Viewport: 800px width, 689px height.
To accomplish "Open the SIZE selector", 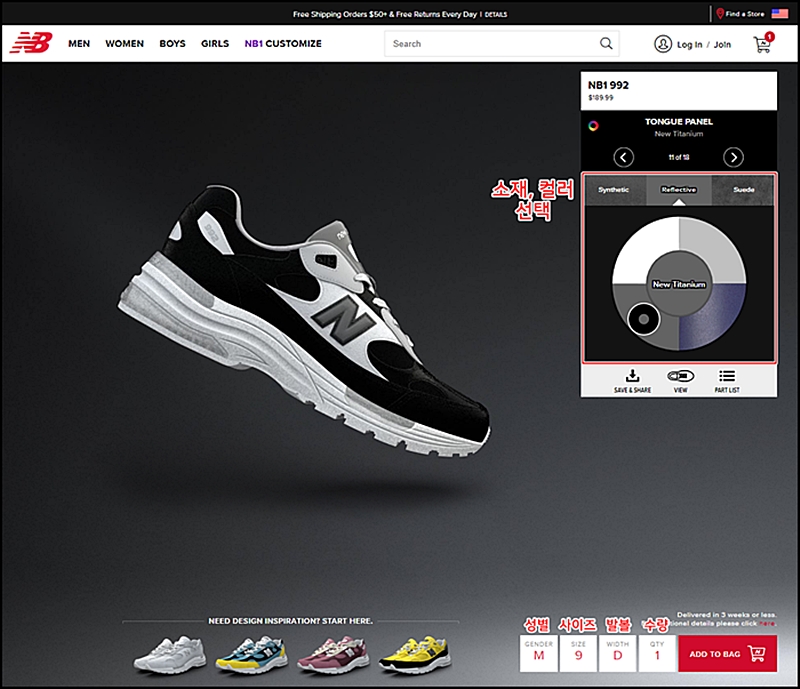I will coord(578,654).
